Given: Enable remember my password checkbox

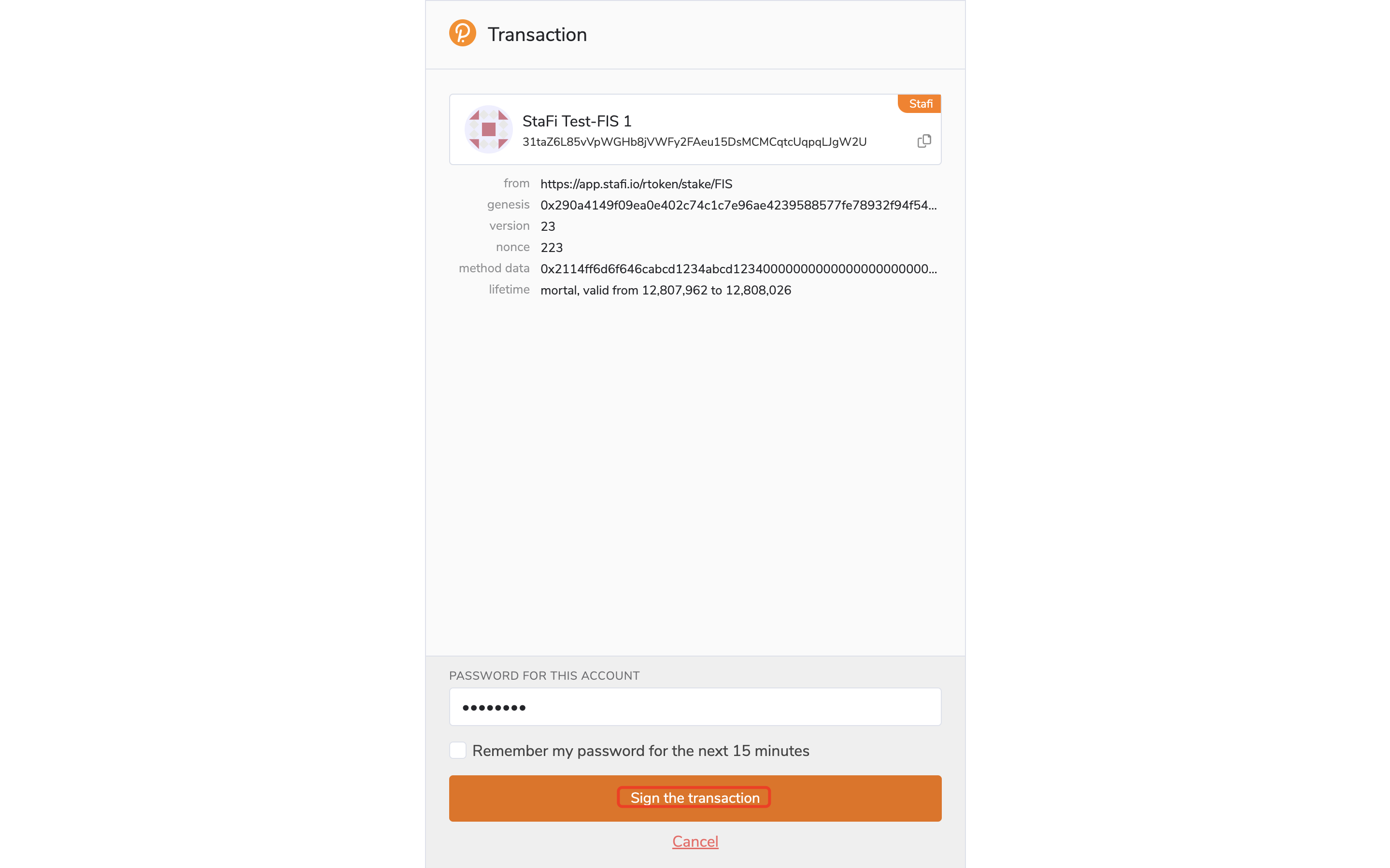Looking at the screenshot, I should 457,750.
